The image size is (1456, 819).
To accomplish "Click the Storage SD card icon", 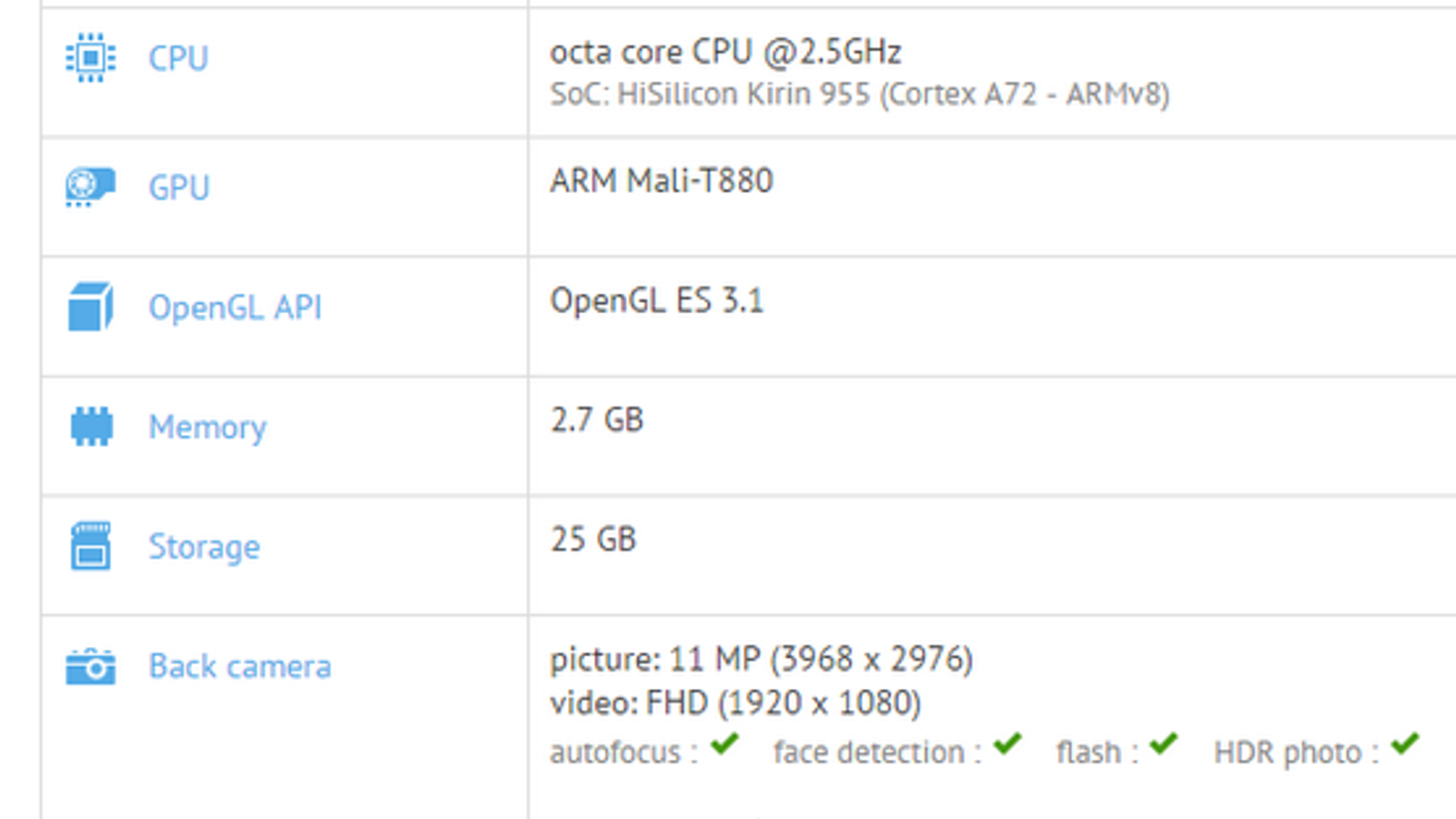I will tap(90, 546).
